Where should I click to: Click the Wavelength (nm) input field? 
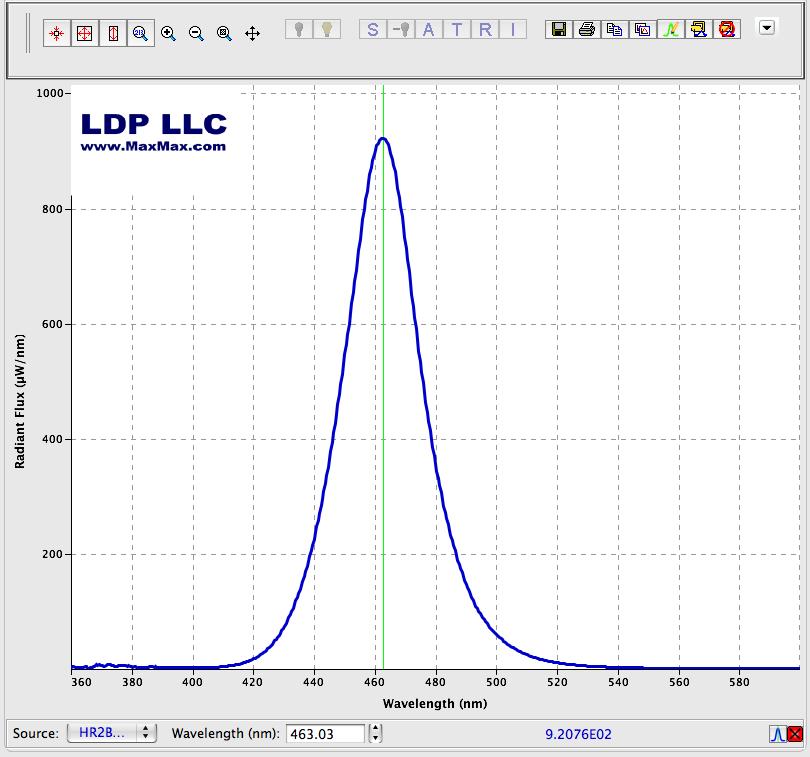[325, 733]
